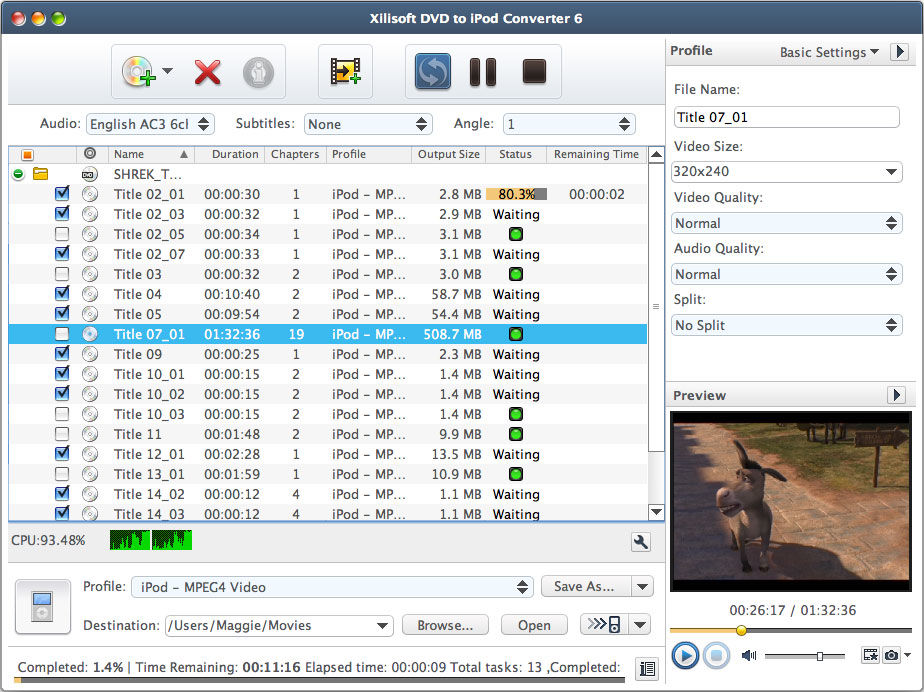This screenshot has width=924, height=692.
Task: Click the Browse button
Action: (x=445, y=625)
